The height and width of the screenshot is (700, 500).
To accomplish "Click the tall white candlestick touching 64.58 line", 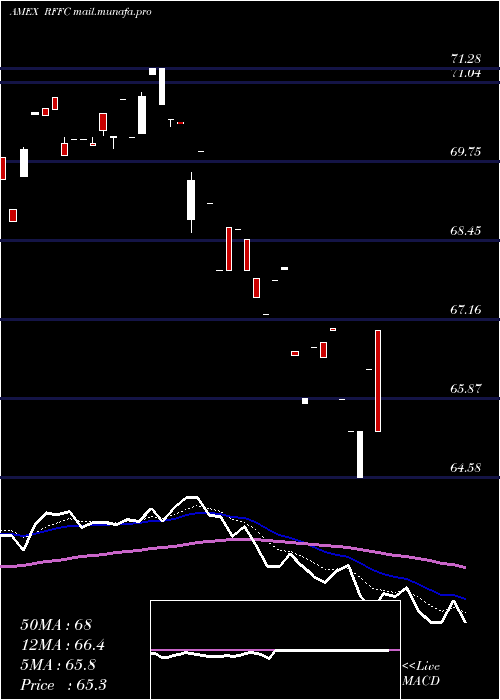I will point(360,454).
